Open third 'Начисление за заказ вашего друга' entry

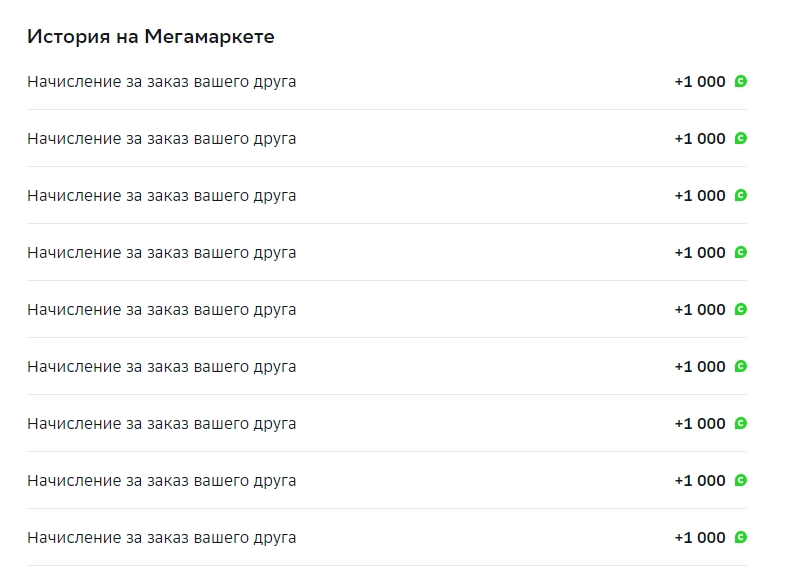[x=387, y=195]
